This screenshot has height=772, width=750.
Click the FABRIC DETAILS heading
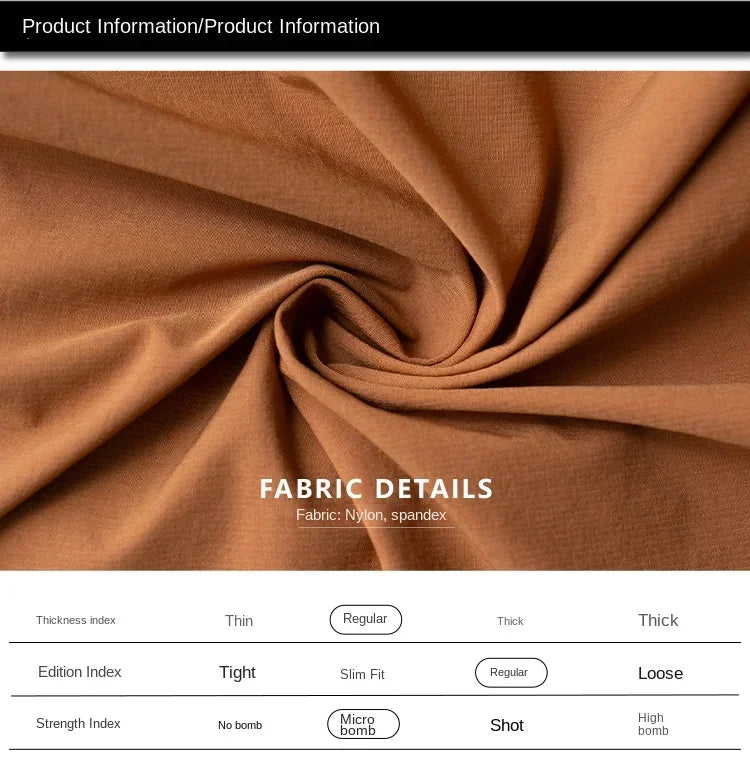376,489
